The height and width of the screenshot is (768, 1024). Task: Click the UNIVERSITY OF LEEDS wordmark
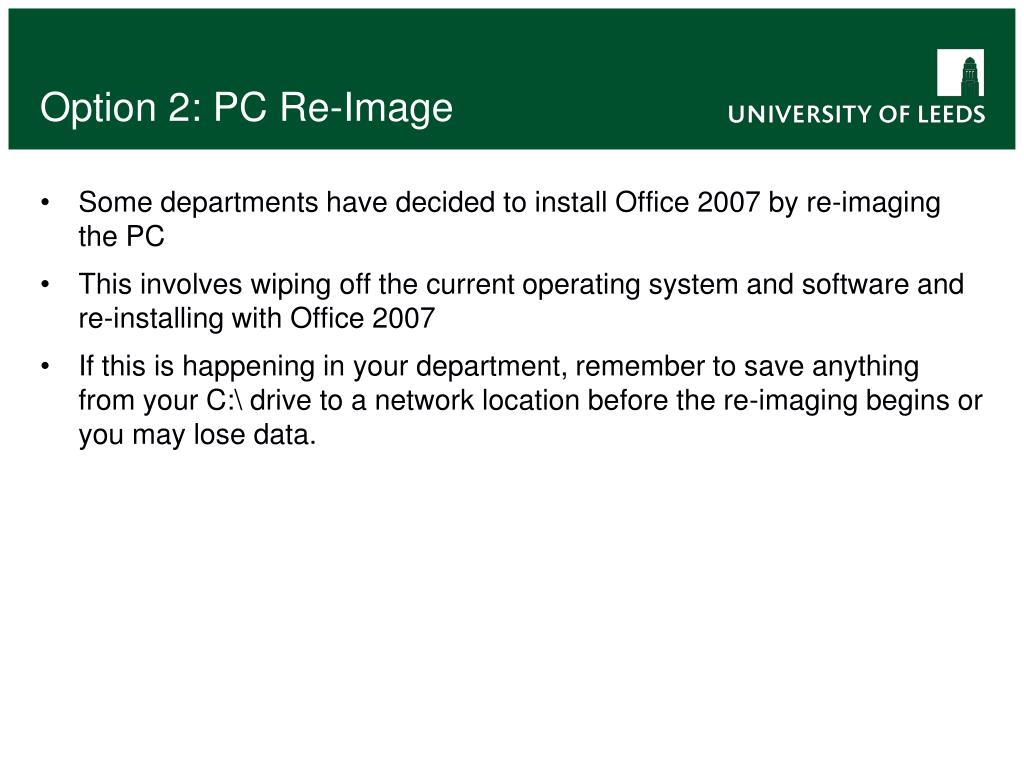(856, 114)
